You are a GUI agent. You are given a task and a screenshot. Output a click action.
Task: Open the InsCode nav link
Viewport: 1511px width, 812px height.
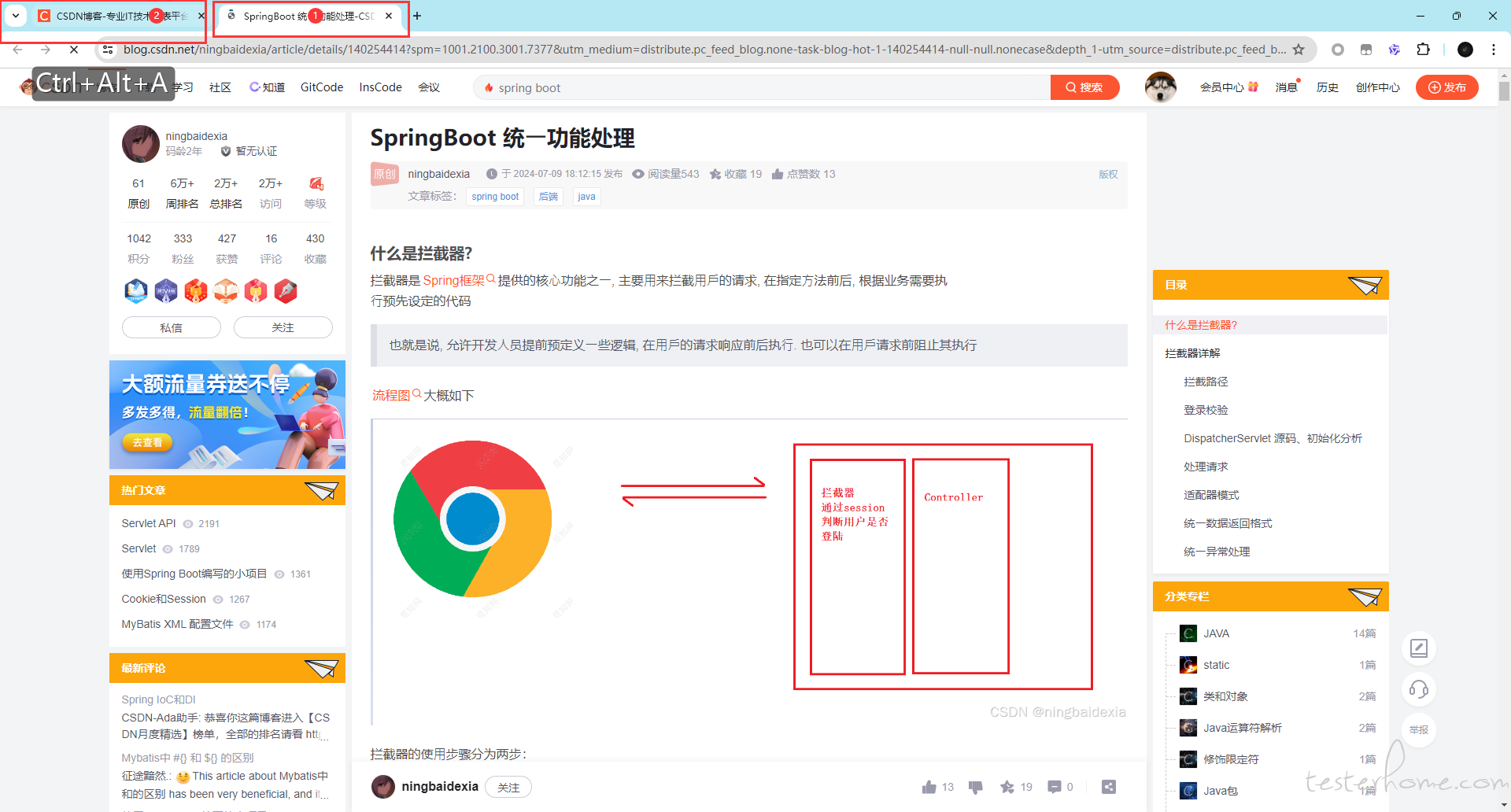point(380,87)
